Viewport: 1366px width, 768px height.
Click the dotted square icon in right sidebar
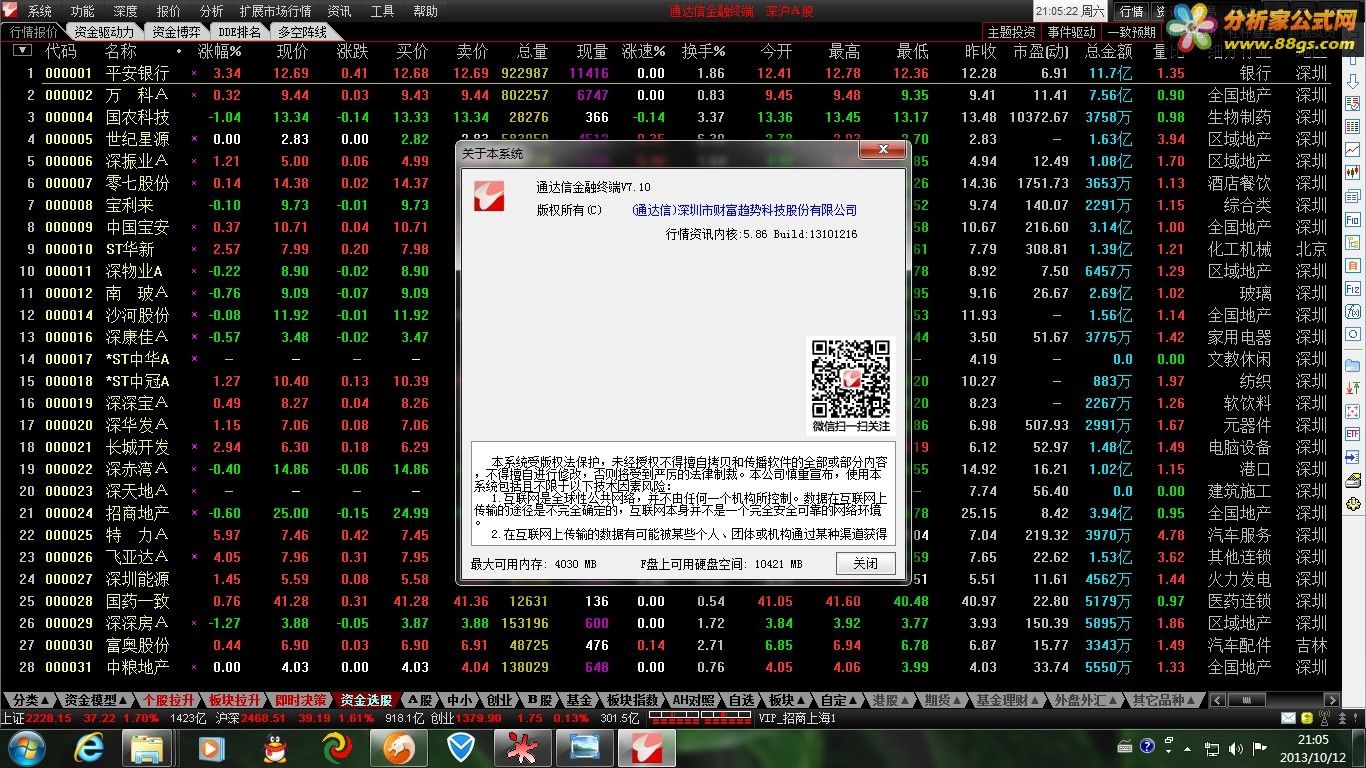pos(1353,411)
